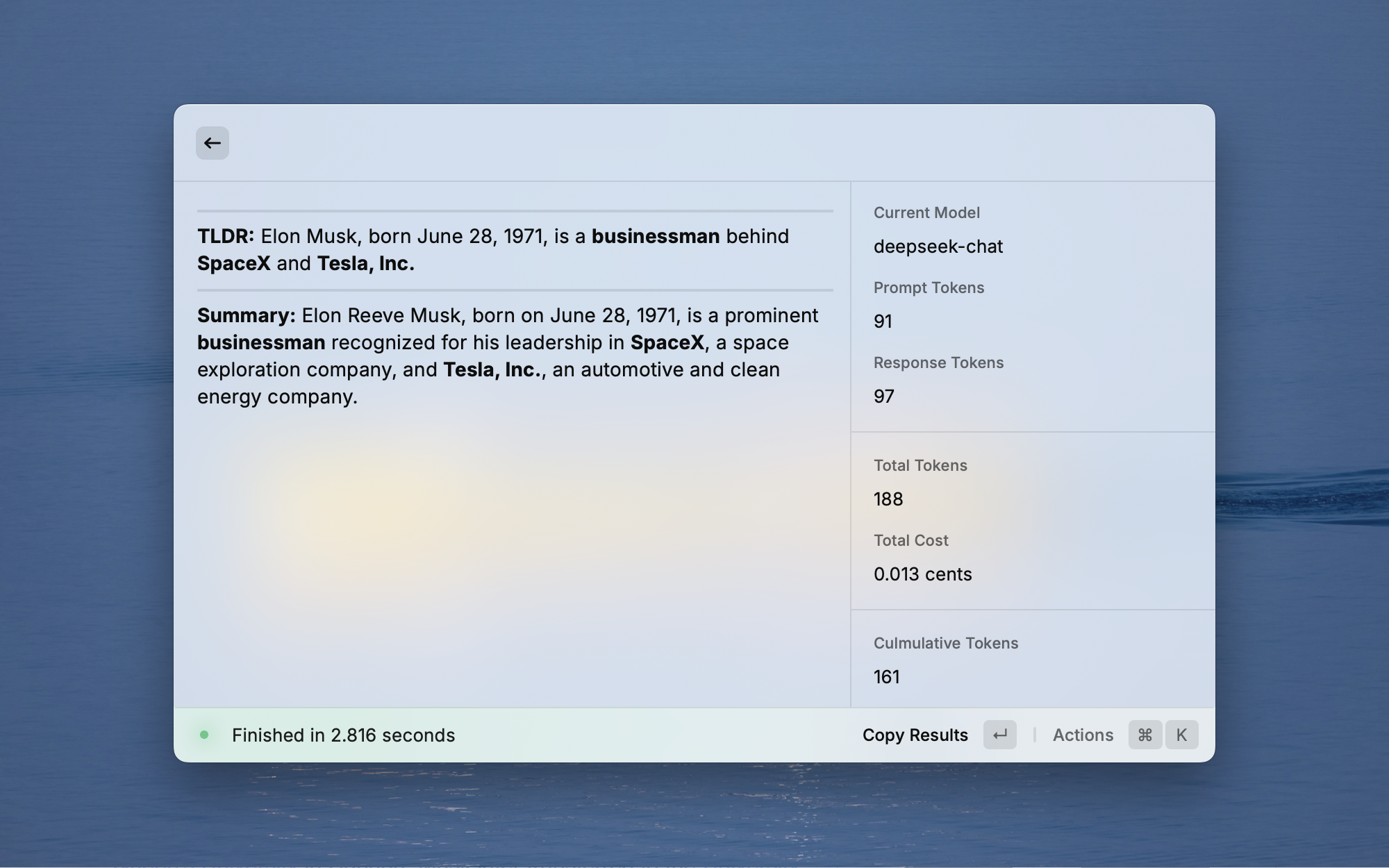Click the Total Tokens value 188
The width and height of the screenshot is (1389, 868).
pos(888,499)
